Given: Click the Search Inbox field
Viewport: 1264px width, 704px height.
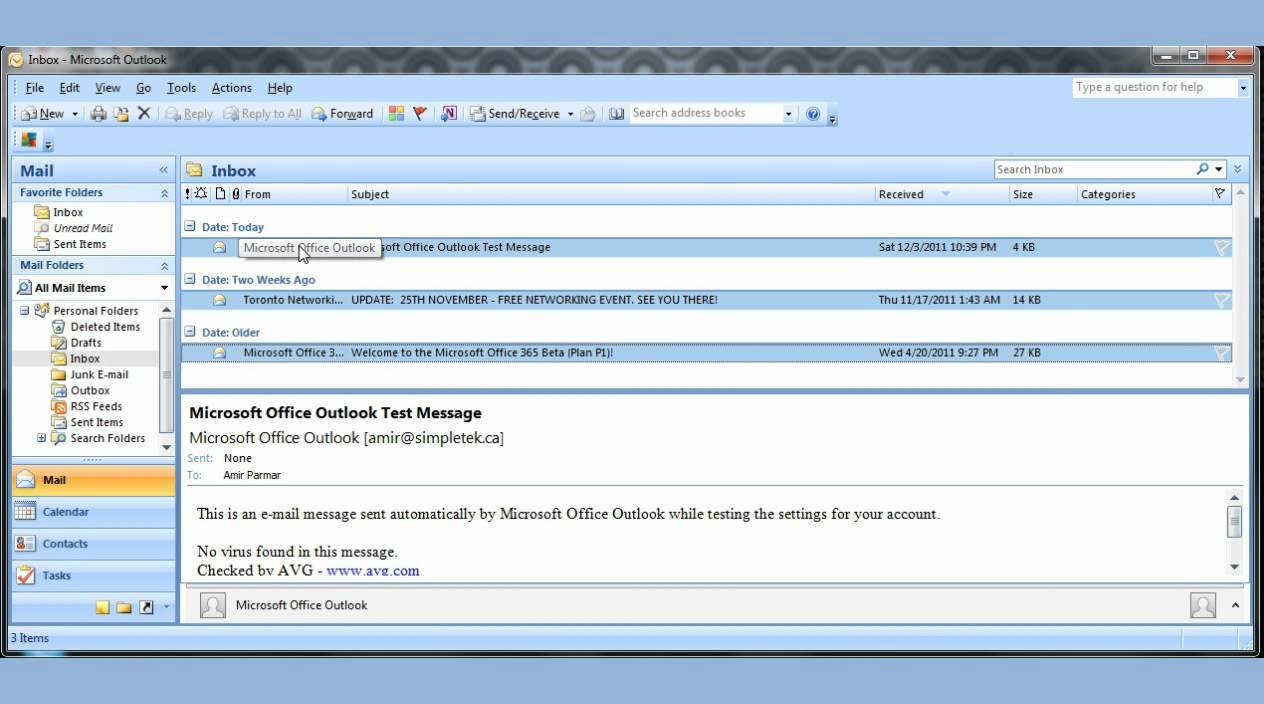Looking at the screenshot, I should [x=1094, y=170].
